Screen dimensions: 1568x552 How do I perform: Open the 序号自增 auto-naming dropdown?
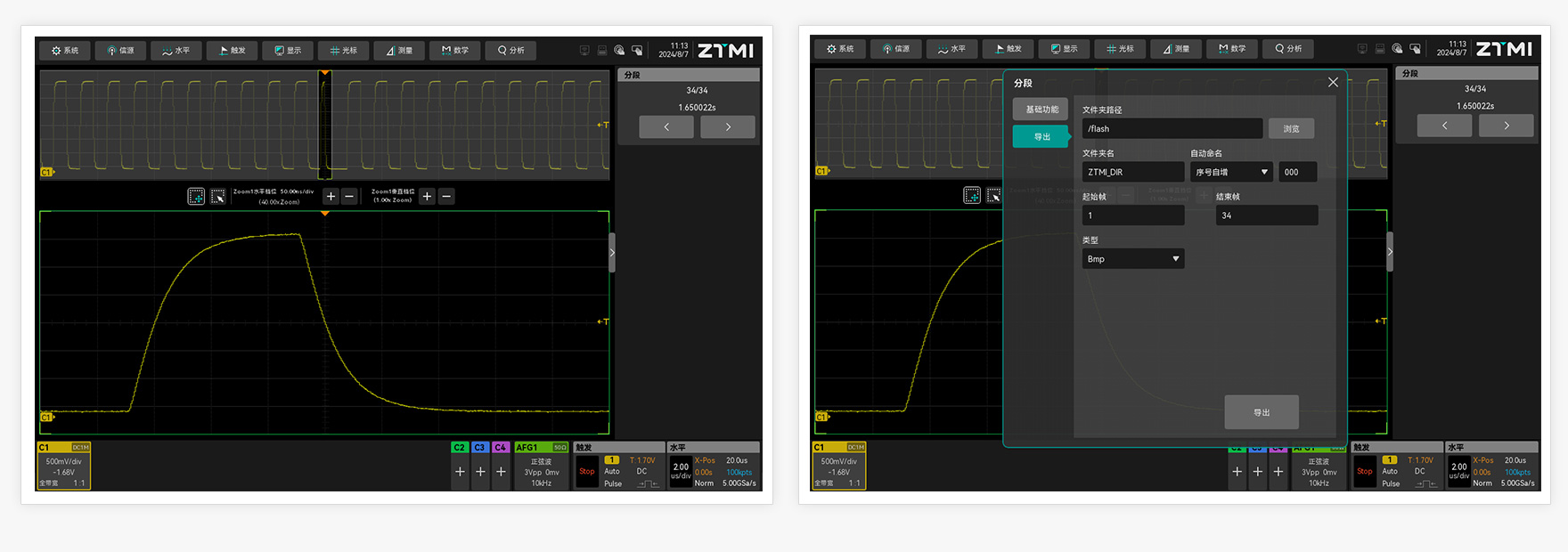pyautogui.click(x=1231, y=172)
